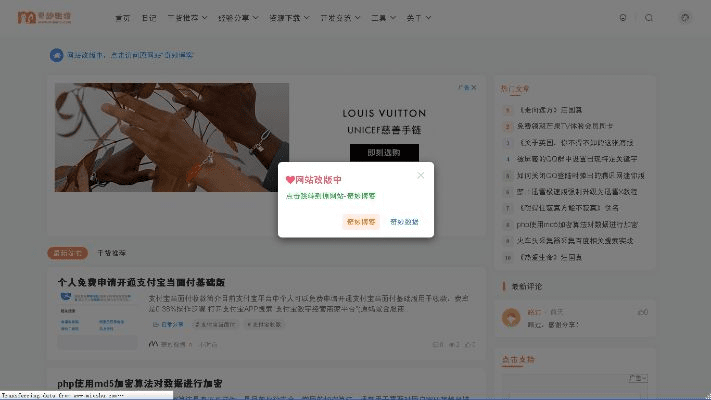The image size is (711, 400).
Task: Click commenter avatar in 最新评论
Action: [x=511, y=317]
